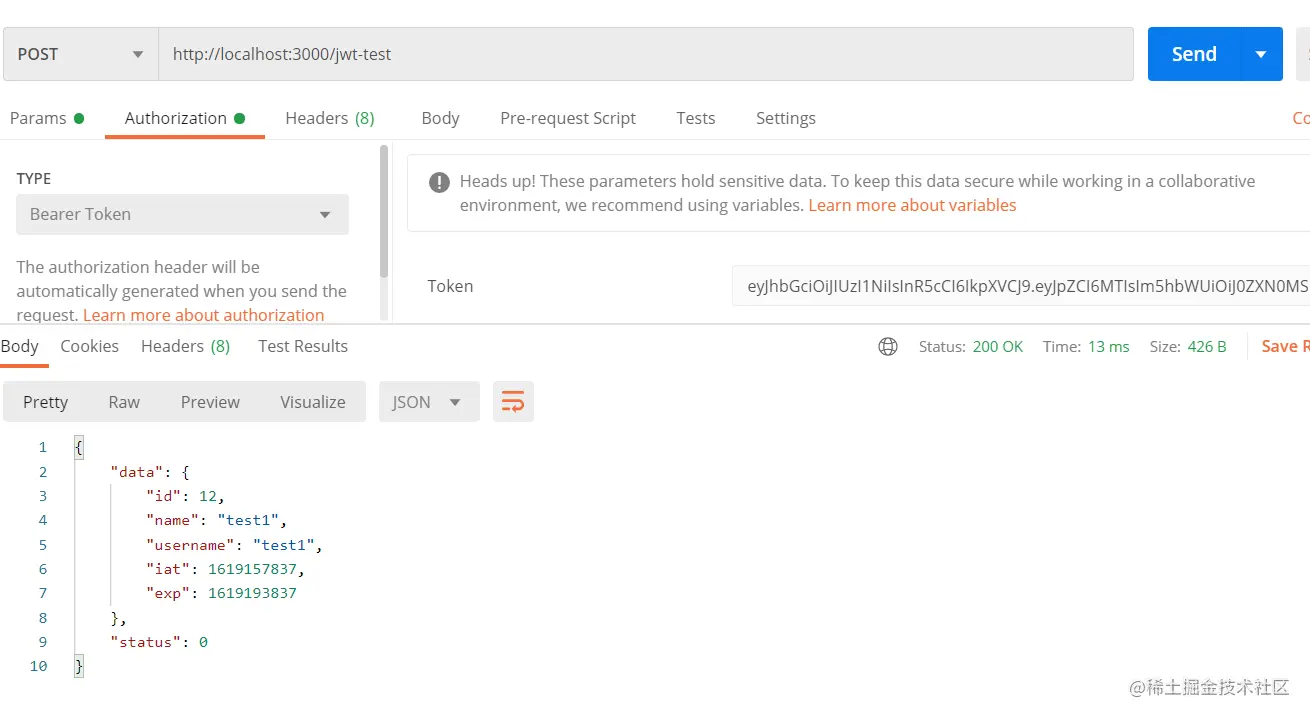Click the Heads up warning info icon

pos(439,182)
